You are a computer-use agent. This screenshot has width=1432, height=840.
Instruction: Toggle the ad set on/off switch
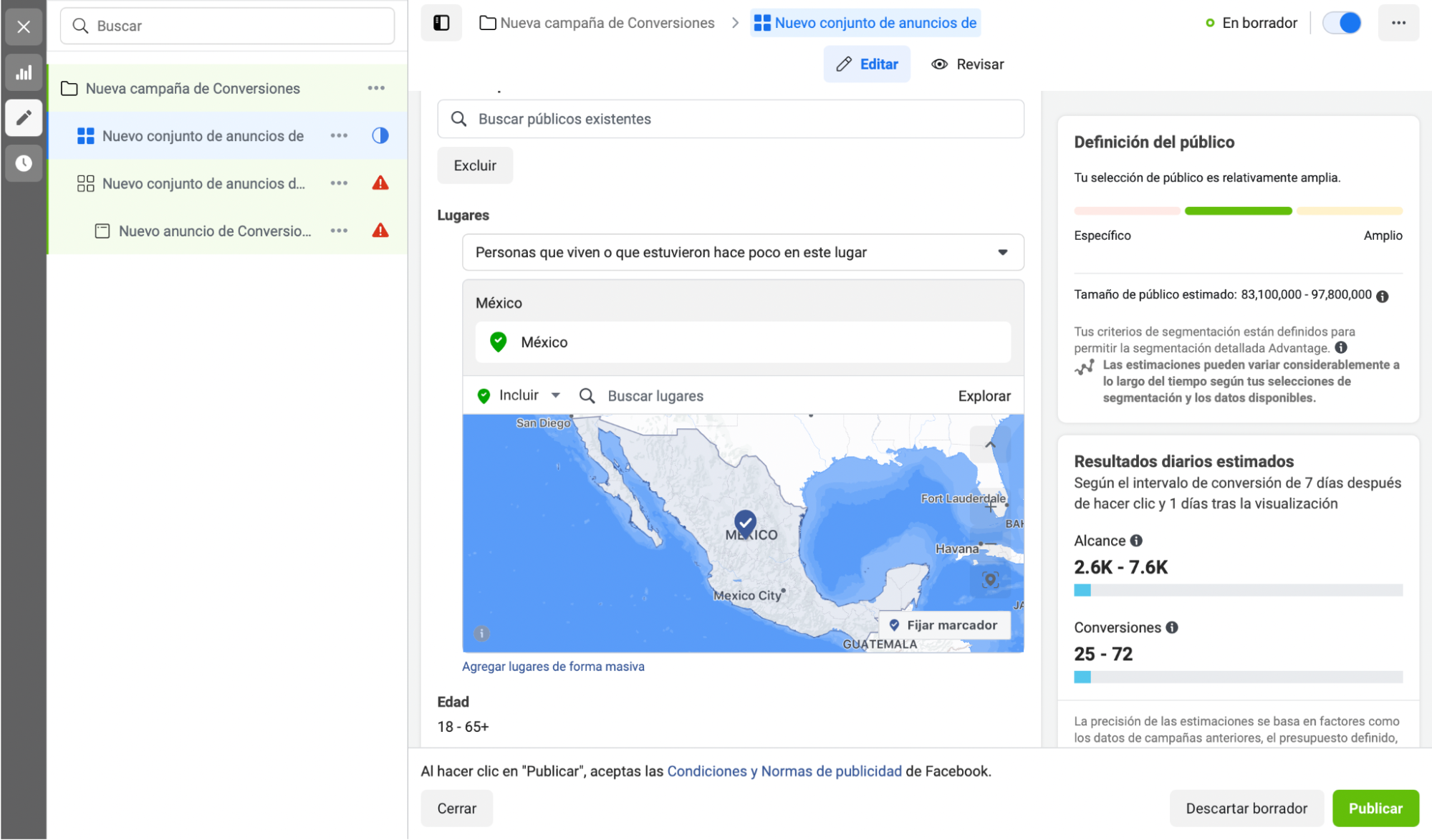1342,23
